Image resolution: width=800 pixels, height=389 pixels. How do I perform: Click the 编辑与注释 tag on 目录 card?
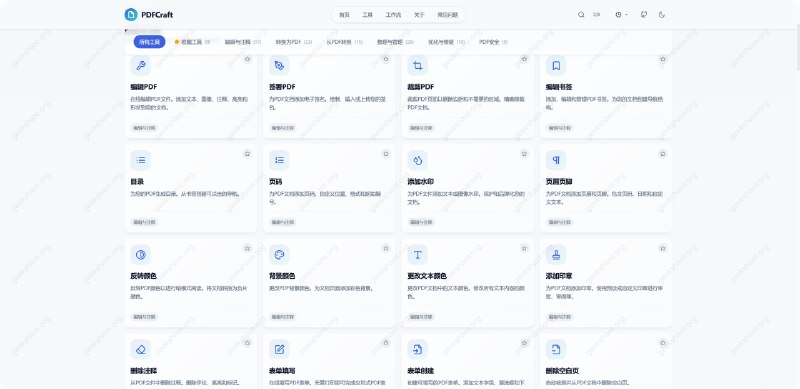point(144,222)
